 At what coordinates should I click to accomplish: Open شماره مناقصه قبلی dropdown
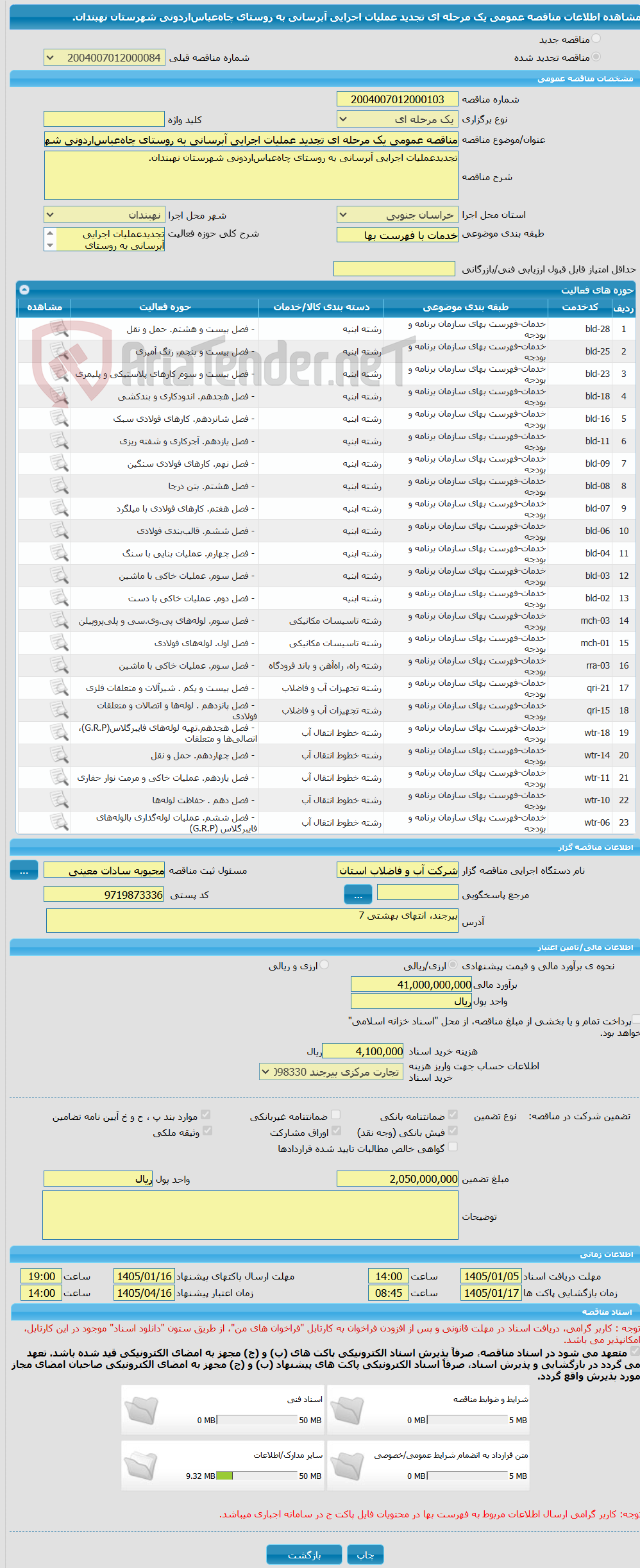coord(104,58)
